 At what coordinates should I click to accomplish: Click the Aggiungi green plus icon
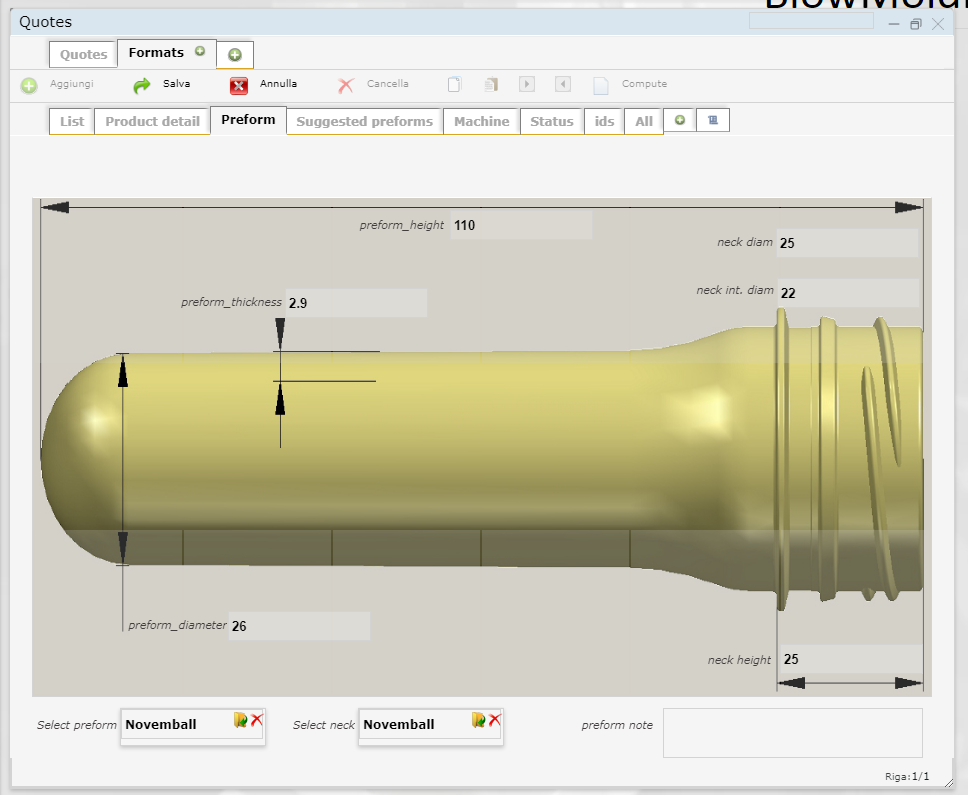pyautogui.click(x=29, y=86)
